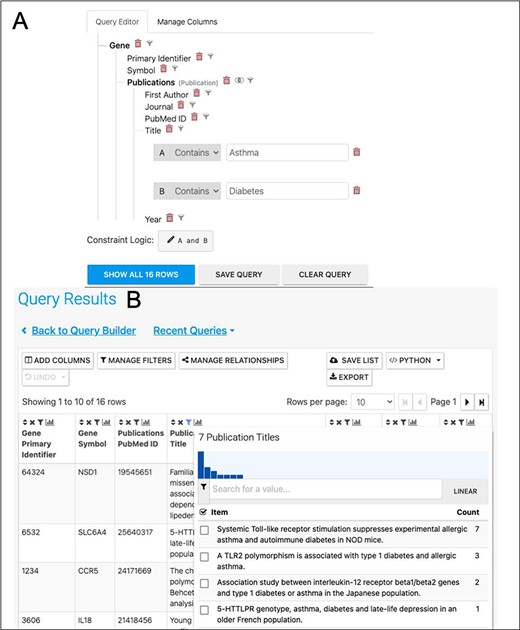
Task: Click the Asthma constraint value field
Action: point(287,153)
